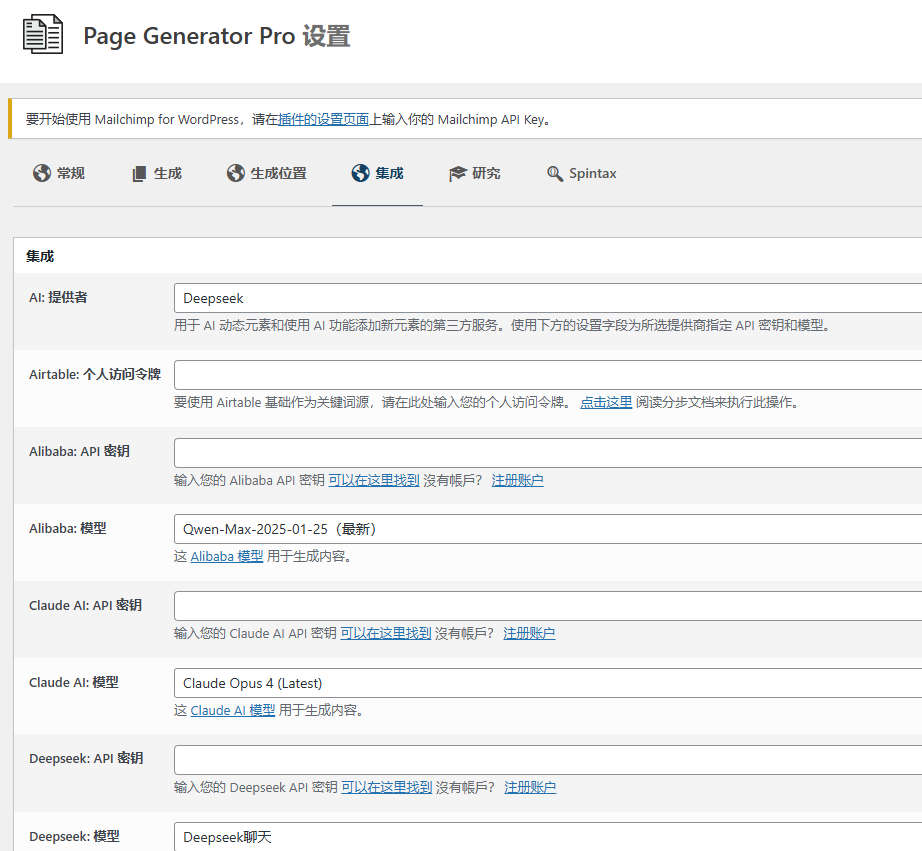Screen dimensions: 922x851
Task: Click the 点击这里 link for Airtable docs
Action: [x=606, y=402]
